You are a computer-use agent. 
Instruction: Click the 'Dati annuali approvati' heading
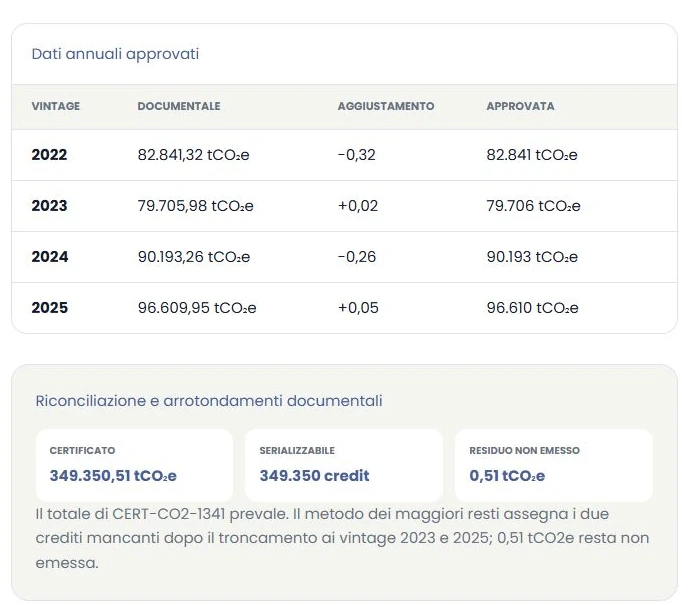pyautogui.click(x=115, y=54)
